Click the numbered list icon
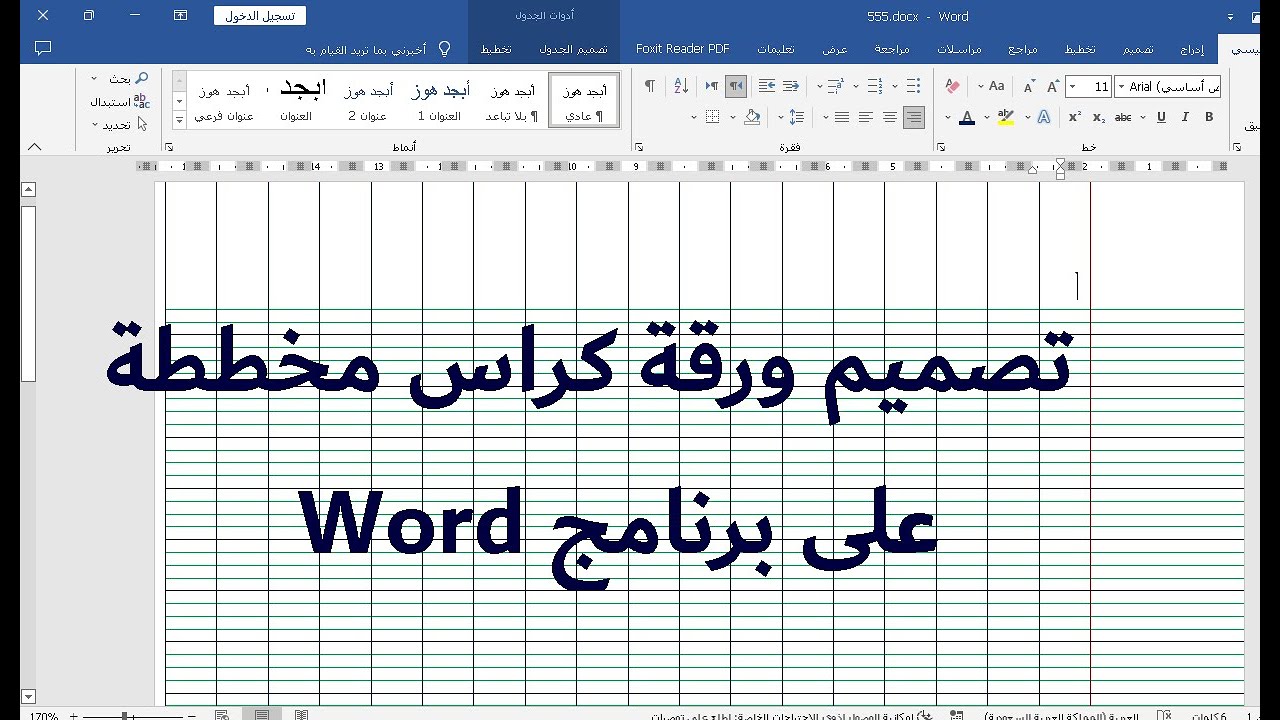 875,87
